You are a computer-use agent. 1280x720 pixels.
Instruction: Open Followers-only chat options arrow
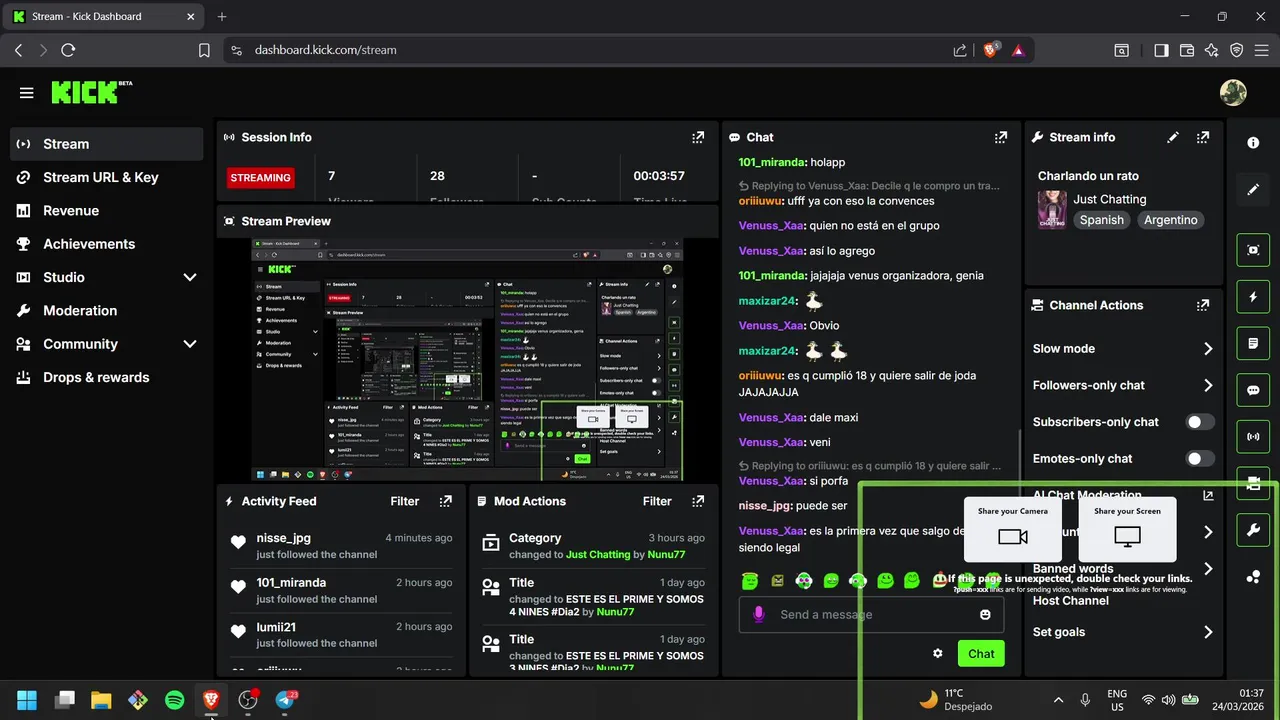1208,385
